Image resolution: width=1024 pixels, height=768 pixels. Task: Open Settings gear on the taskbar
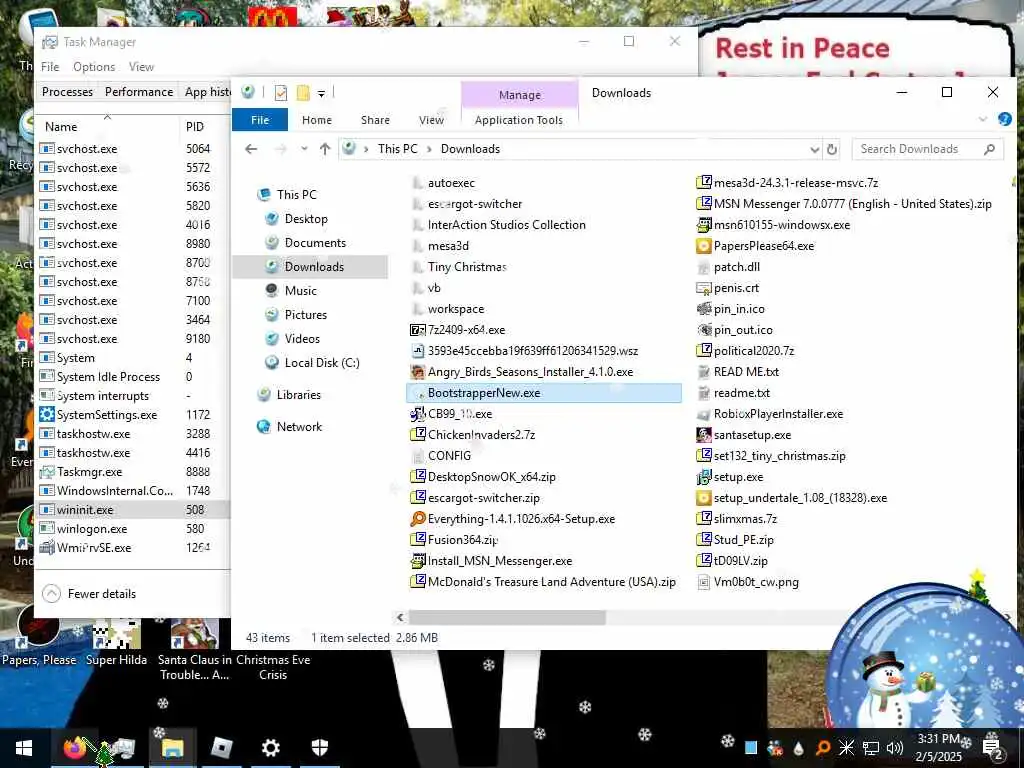tap(270, 748)
